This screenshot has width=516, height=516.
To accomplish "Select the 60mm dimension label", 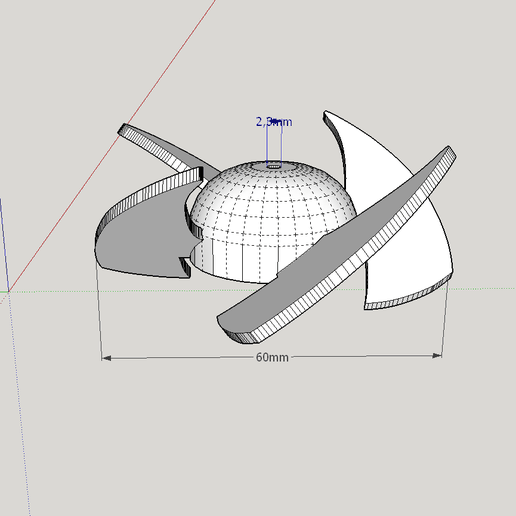I will [x=272, y=357].
